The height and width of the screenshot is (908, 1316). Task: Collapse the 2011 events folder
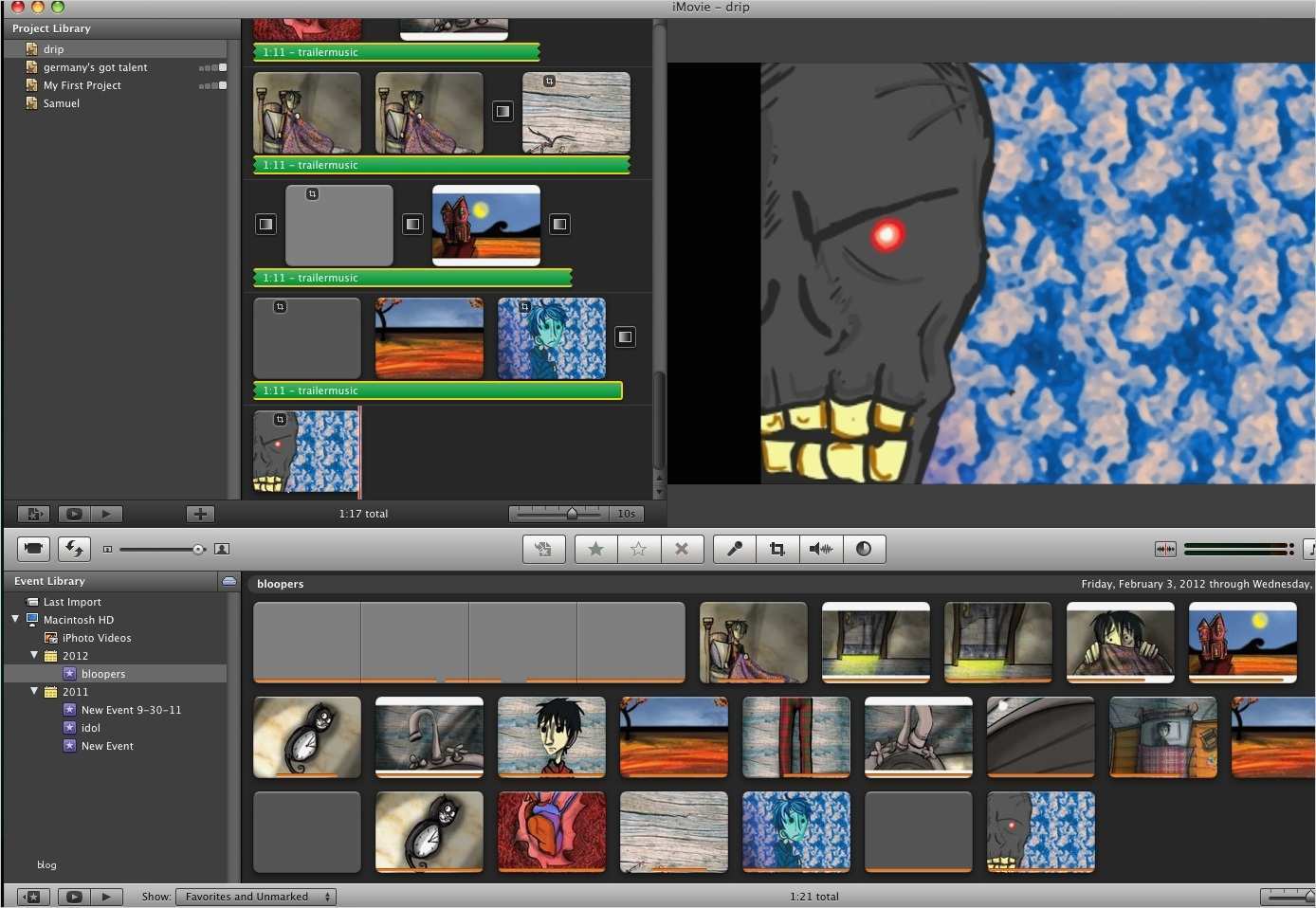pos(34,691)
